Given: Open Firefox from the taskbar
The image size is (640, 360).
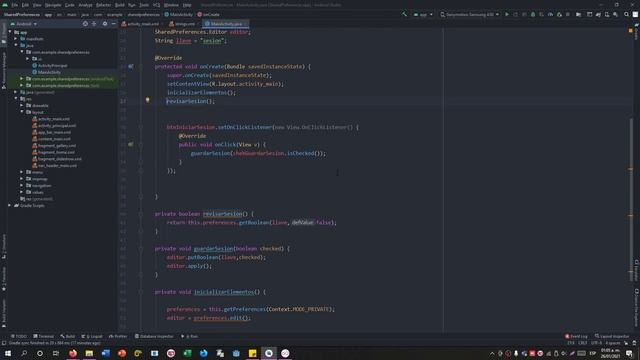Looking at the screenshot, I should click(73, 353).
